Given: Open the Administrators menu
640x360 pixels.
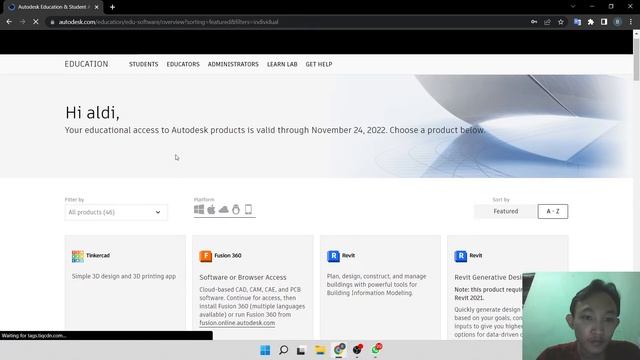Looking at the screenshot, I should (x=233, y=64).
